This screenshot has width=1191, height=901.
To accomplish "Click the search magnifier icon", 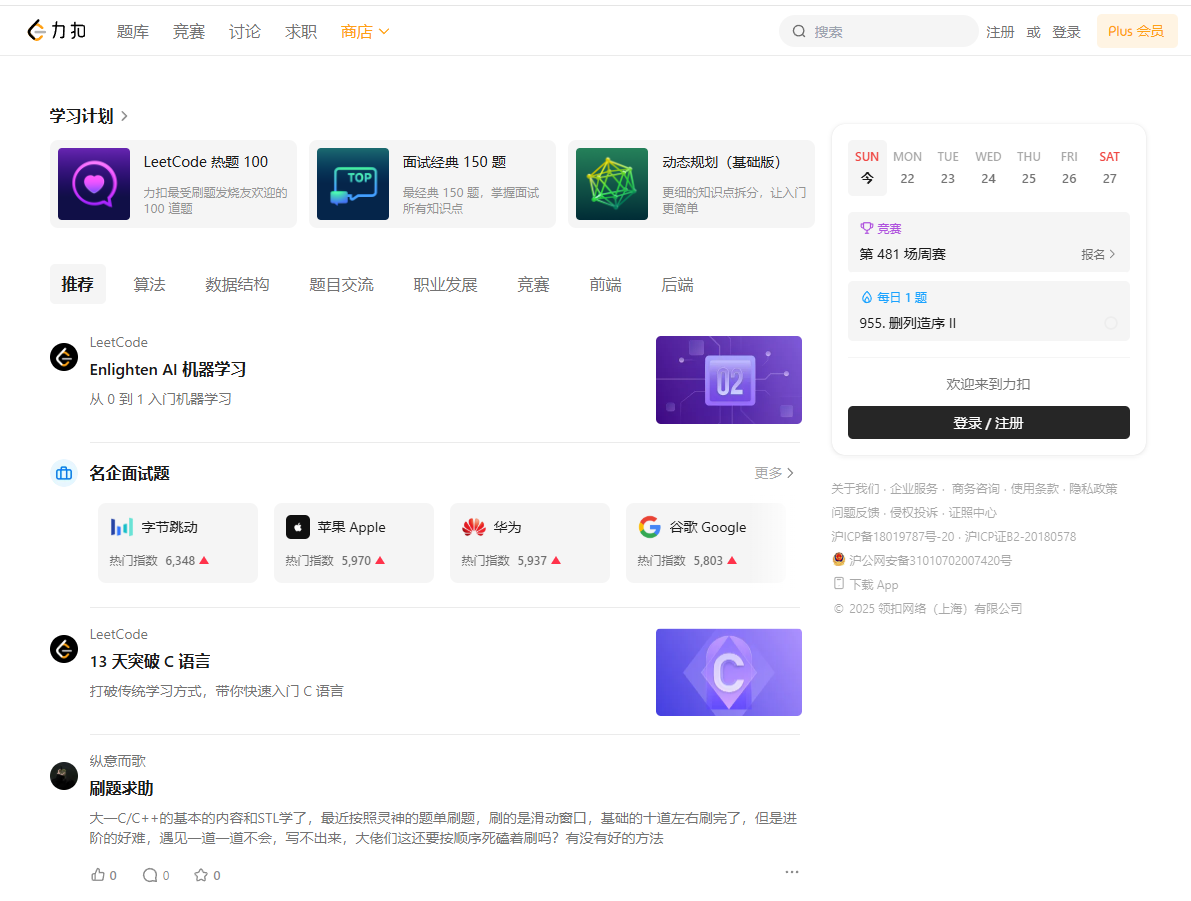I will (x=798, y=31).
